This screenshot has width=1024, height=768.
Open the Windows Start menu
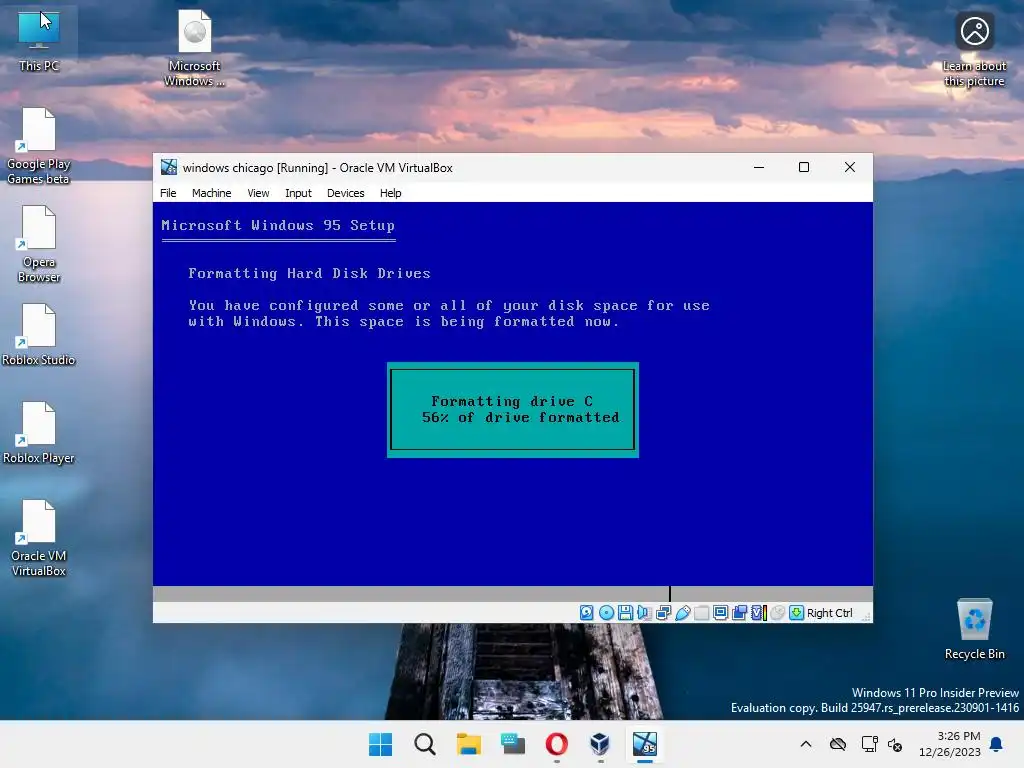[x=381, y=744]
